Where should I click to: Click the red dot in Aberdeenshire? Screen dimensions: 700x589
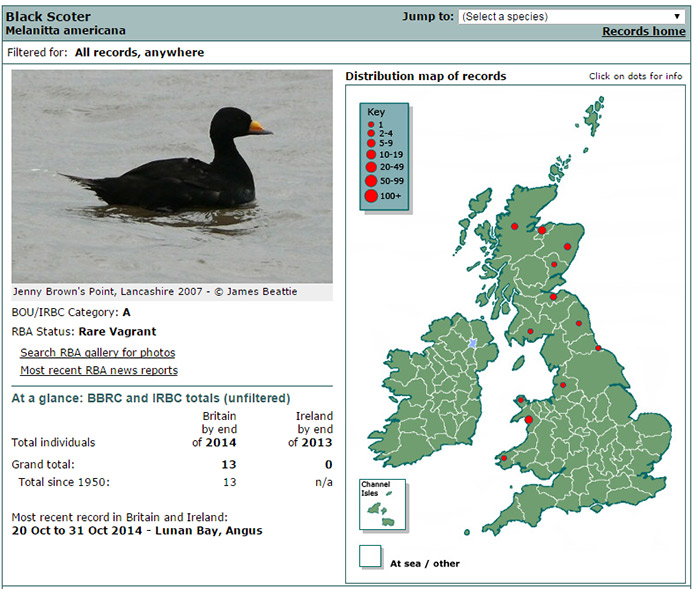(x=567, y=246)
